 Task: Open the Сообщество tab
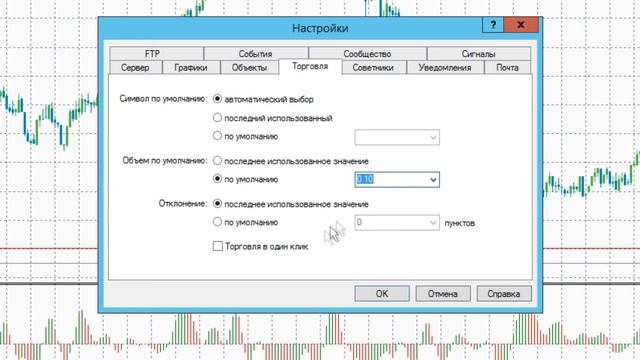click(x=367, y=53)
